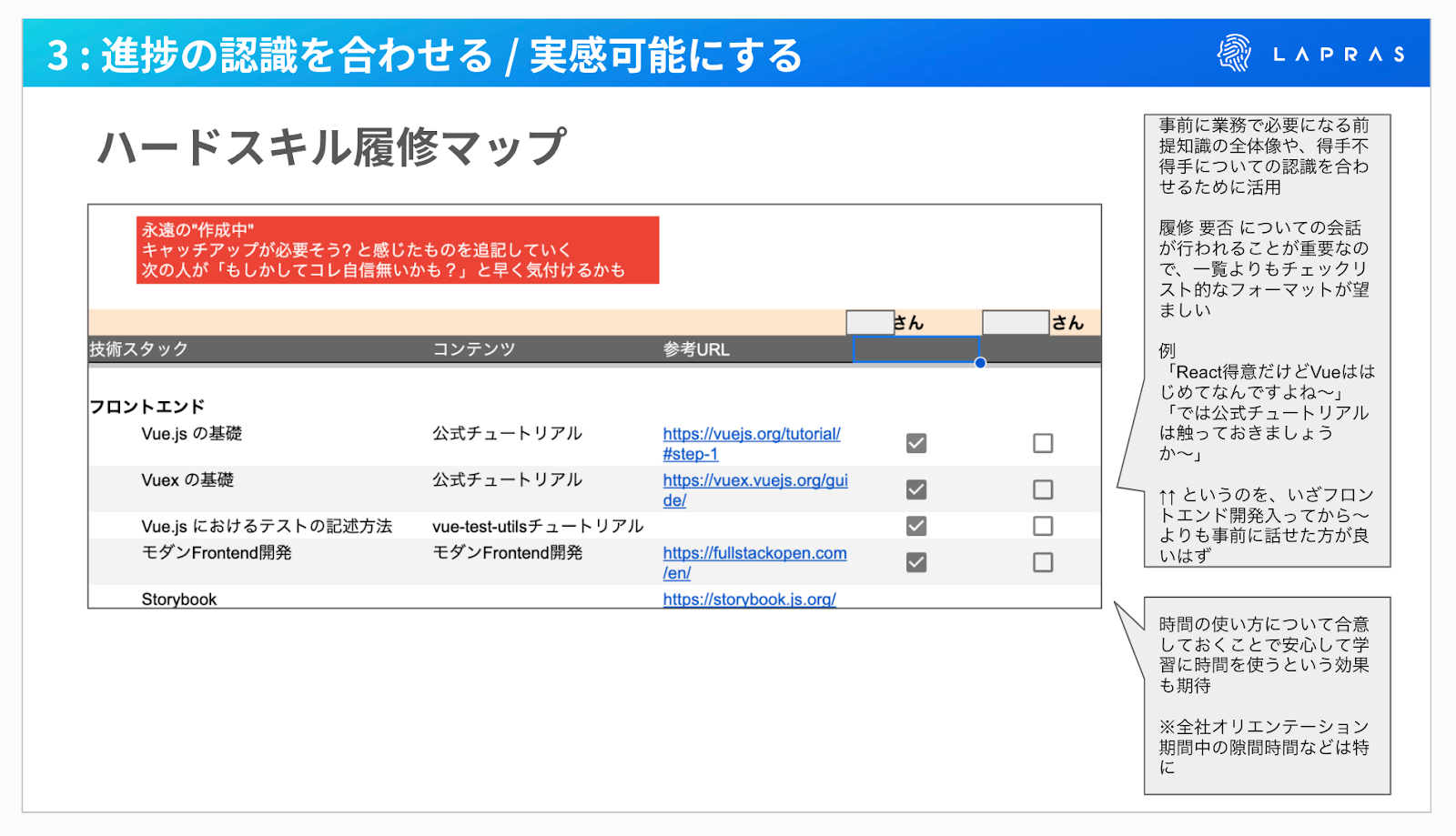1456x836 pixels.
Task: Click the red 永遠の"作成中" note box
Action: tap(398, 250)
